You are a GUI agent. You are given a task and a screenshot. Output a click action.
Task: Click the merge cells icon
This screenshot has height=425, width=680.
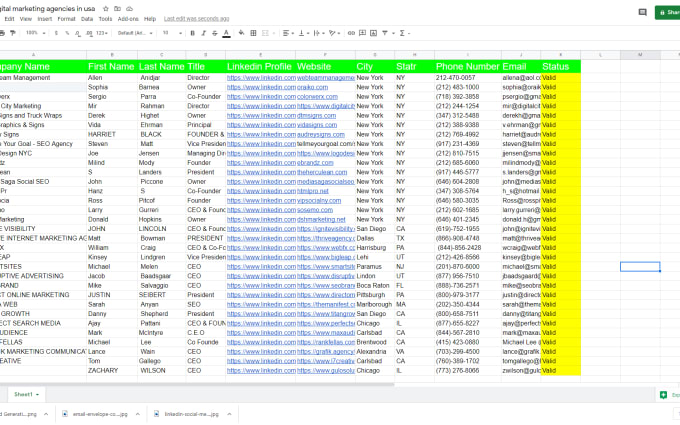click(x=265, y=33)
